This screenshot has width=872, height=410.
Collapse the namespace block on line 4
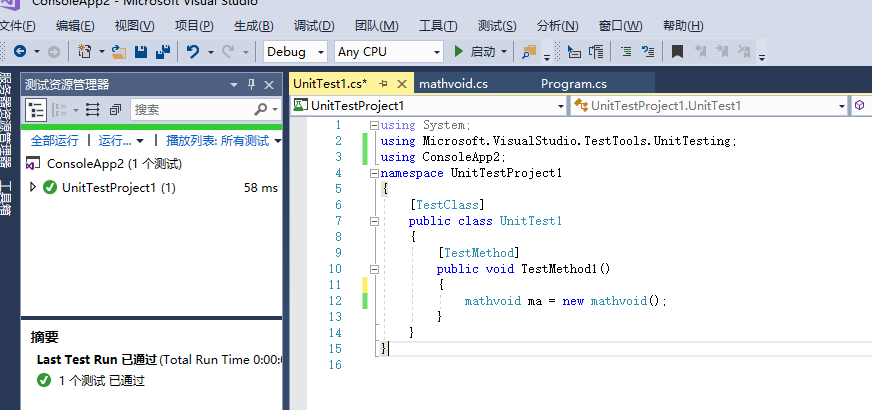point(374,173)
